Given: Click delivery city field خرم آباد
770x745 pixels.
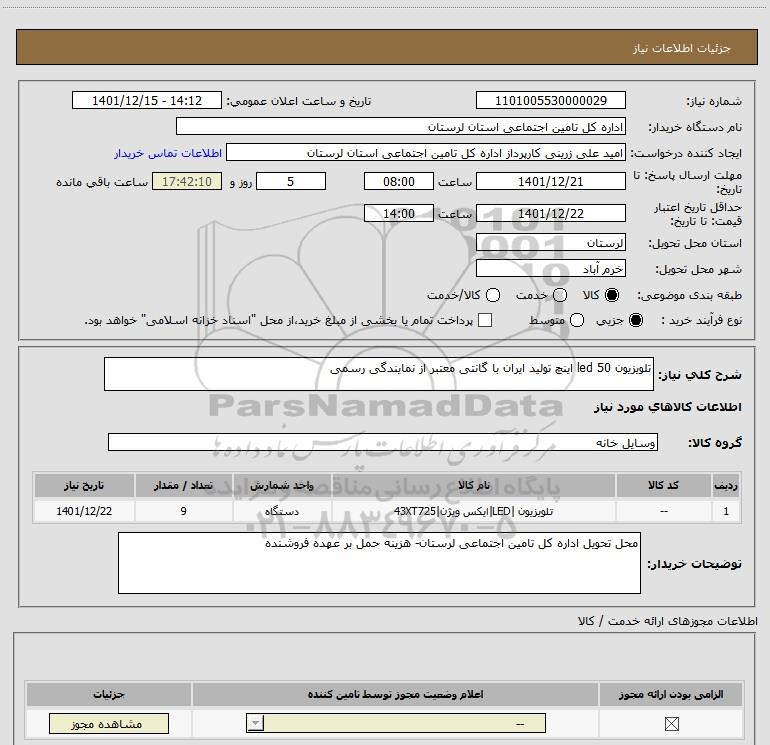Looking at the screenshot, I should click(550, 268).
